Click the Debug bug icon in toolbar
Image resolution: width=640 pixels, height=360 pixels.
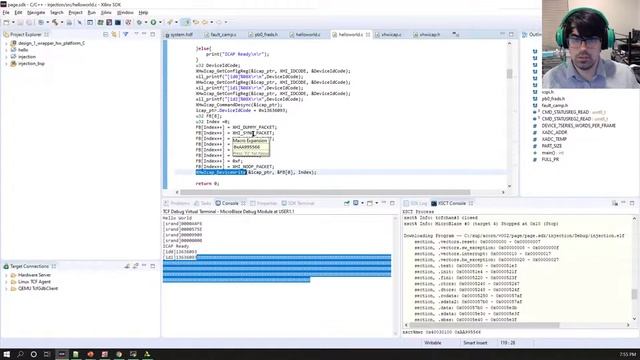tap(139, 22)
